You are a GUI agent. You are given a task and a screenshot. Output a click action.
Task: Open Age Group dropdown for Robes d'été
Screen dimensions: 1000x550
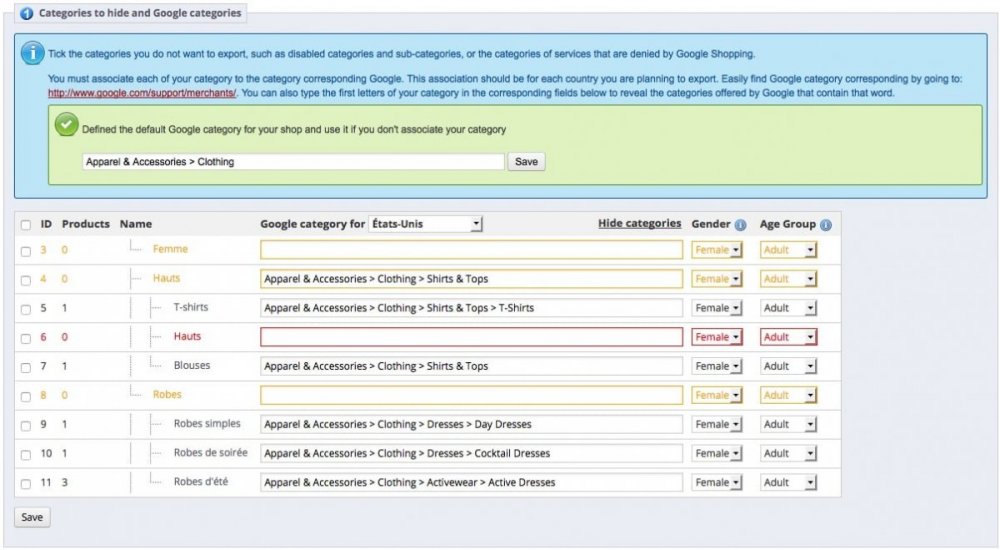click(788, 483)
